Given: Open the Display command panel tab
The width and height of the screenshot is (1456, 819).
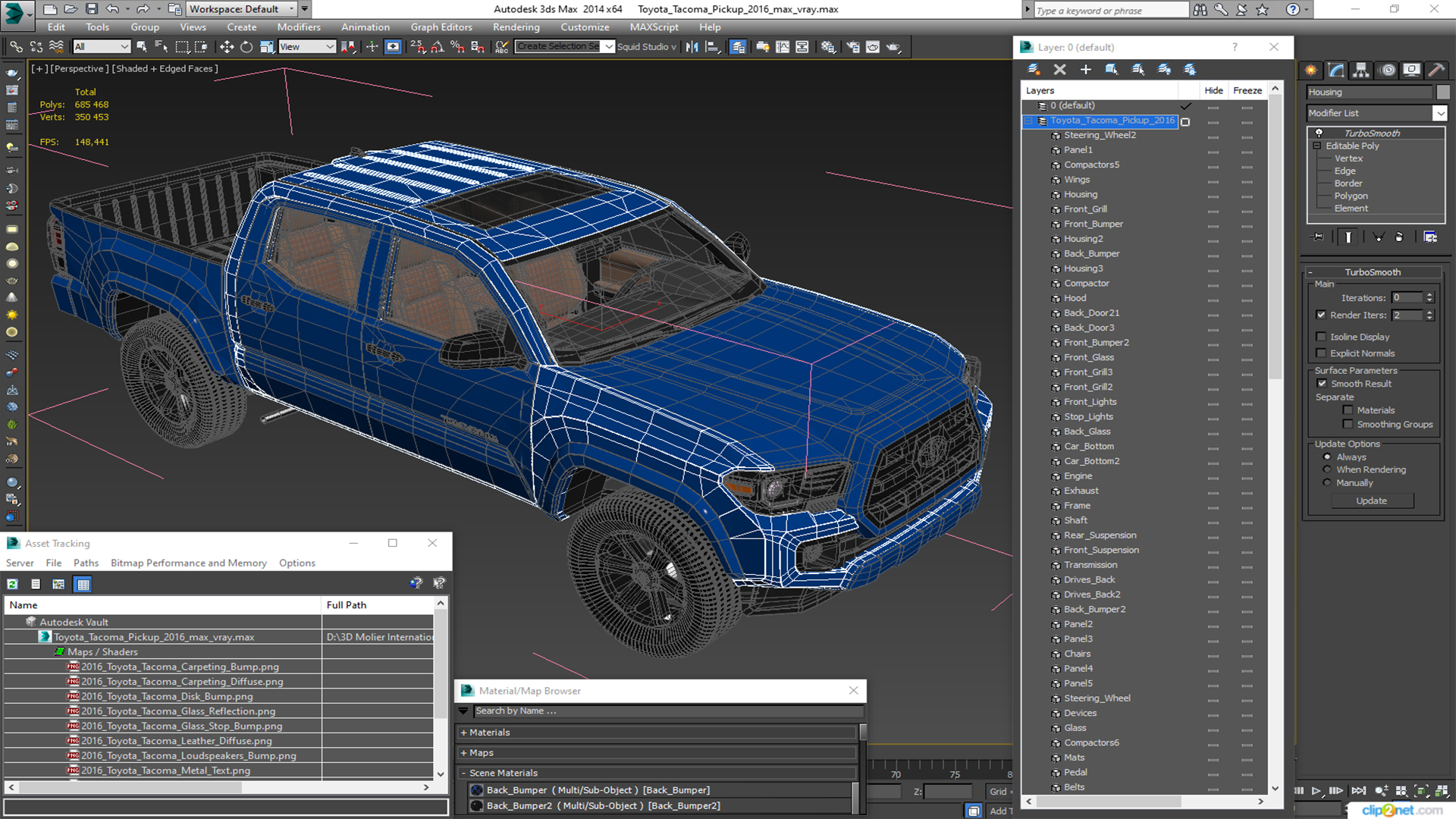Looking at the screenshot, I should click(1411, 71).
